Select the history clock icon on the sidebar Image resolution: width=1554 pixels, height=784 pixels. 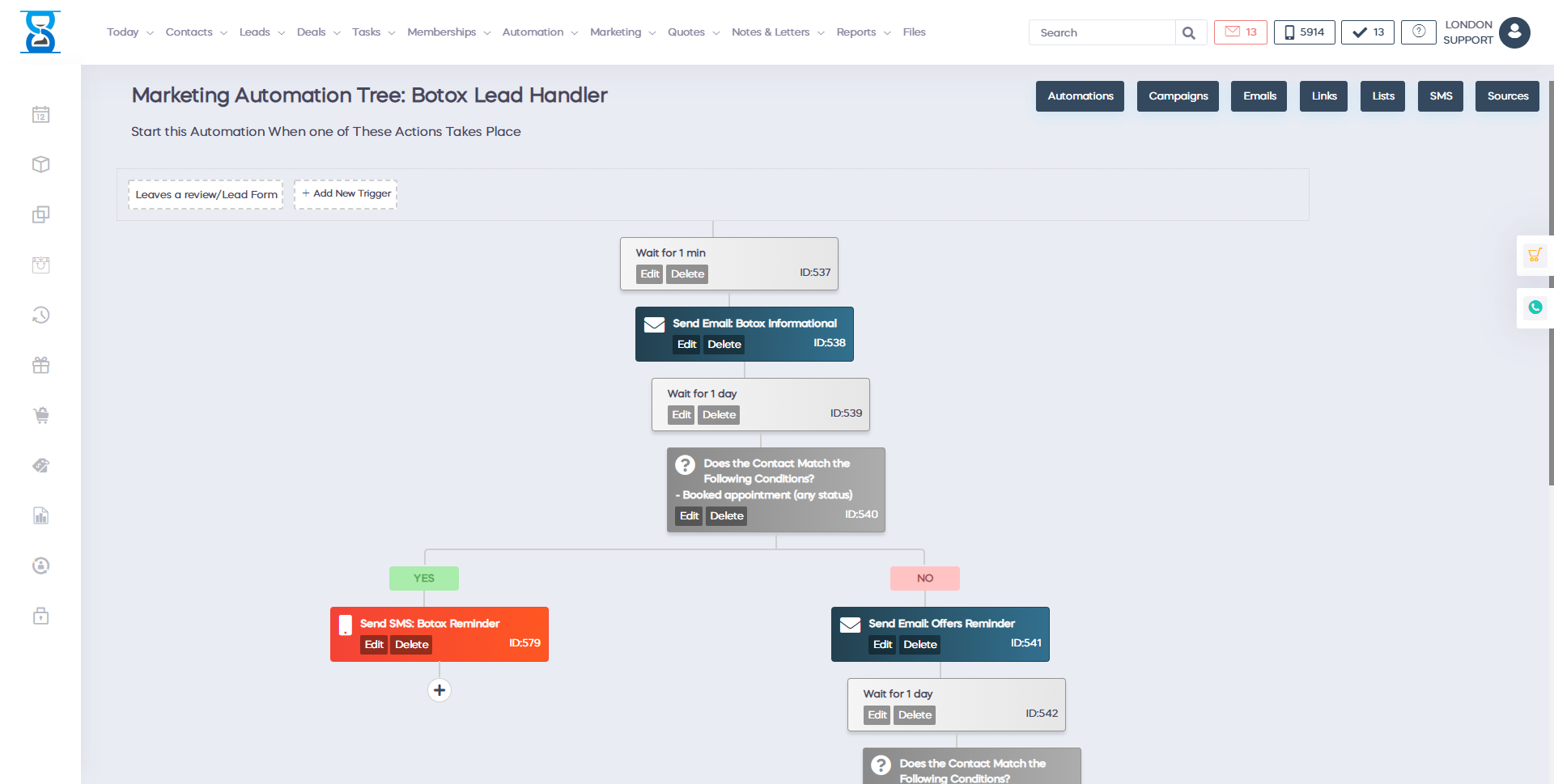coord(40,315)
